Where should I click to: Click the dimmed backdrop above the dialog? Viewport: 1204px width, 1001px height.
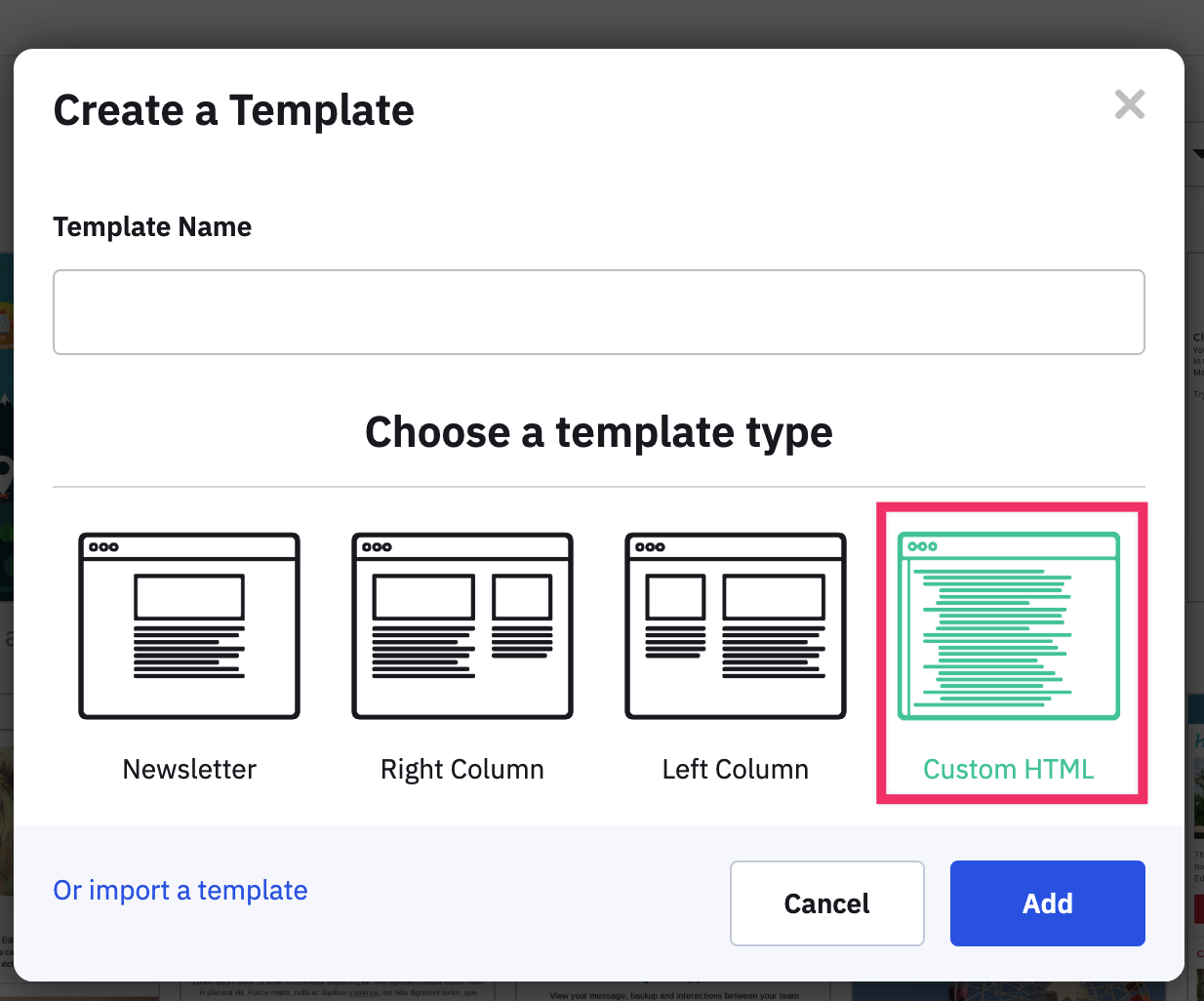[x=601, y=21]
